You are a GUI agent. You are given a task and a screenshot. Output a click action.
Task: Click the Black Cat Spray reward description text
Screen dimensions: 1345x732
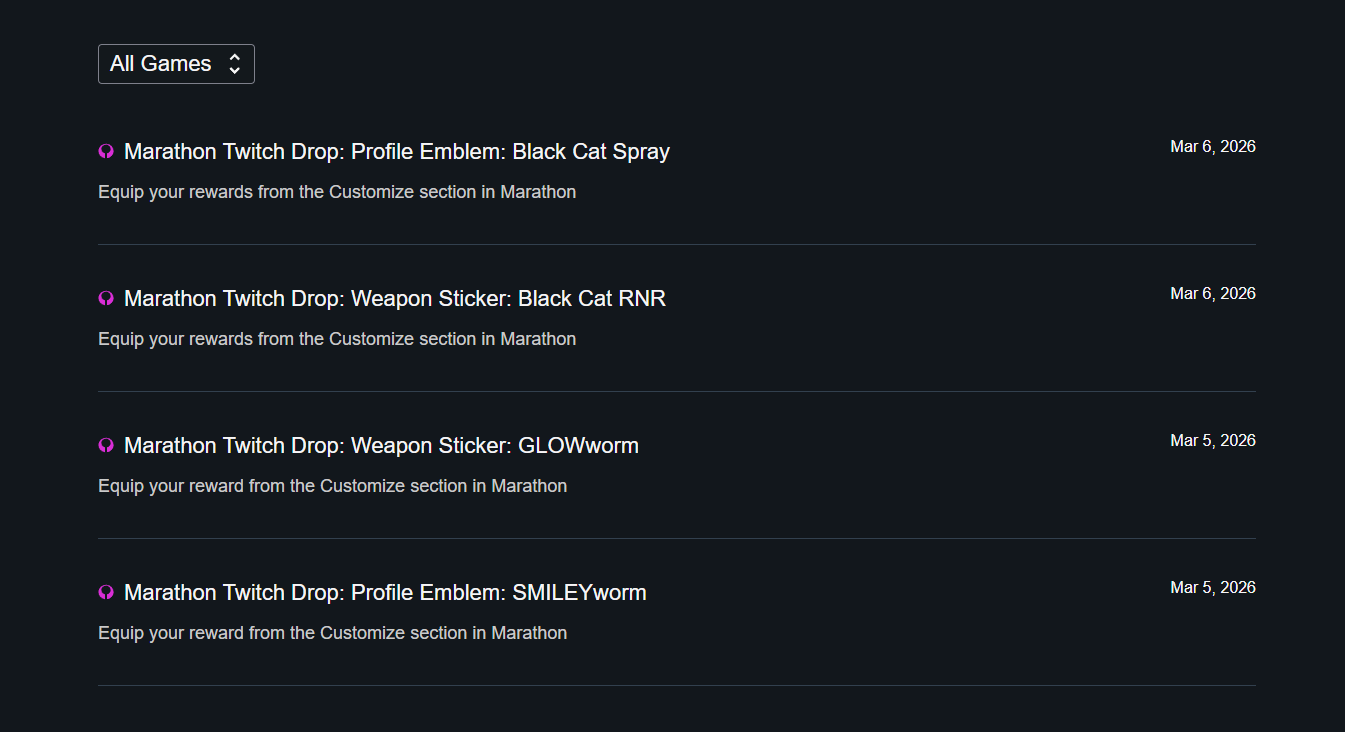click(337, 192)
